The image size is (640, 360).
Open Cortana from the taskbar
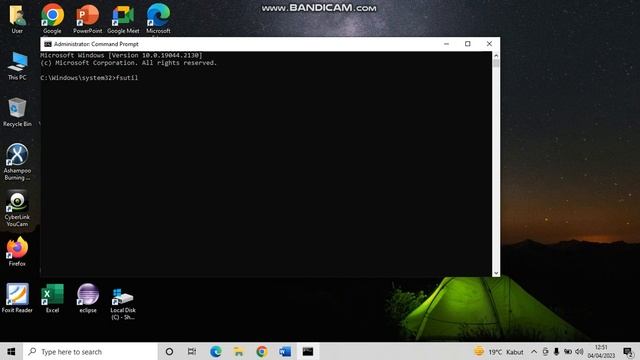click(169, 351)
